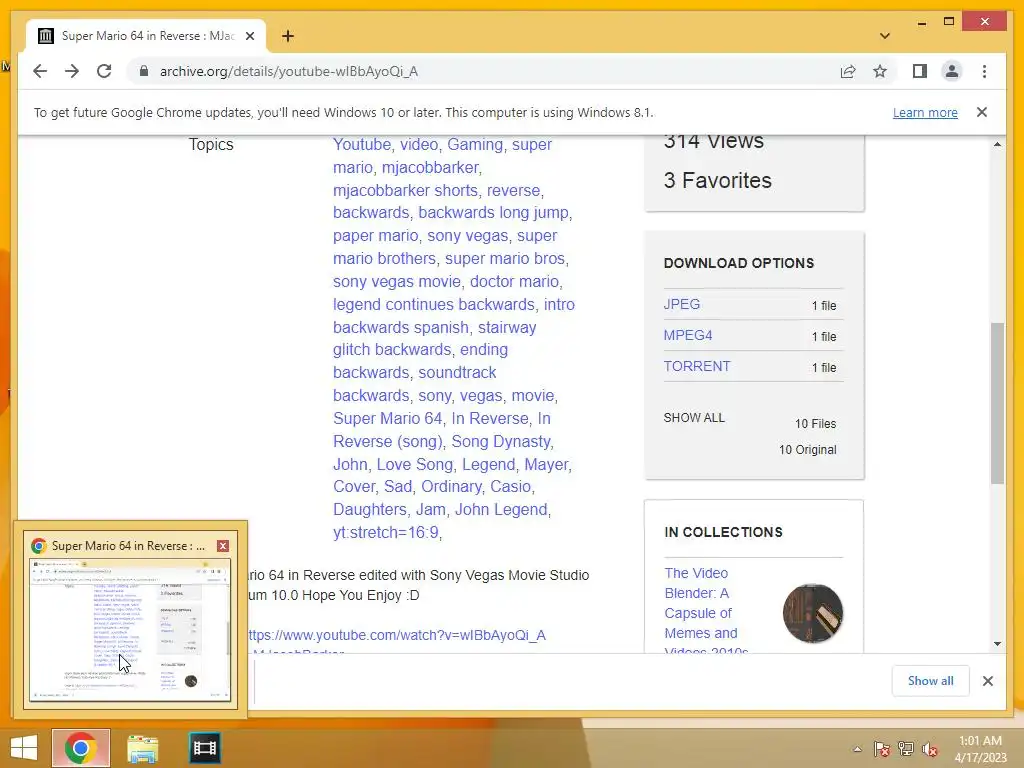
Task: Open the Chrome profile avatar menu
Action: [x=952, y=71]
